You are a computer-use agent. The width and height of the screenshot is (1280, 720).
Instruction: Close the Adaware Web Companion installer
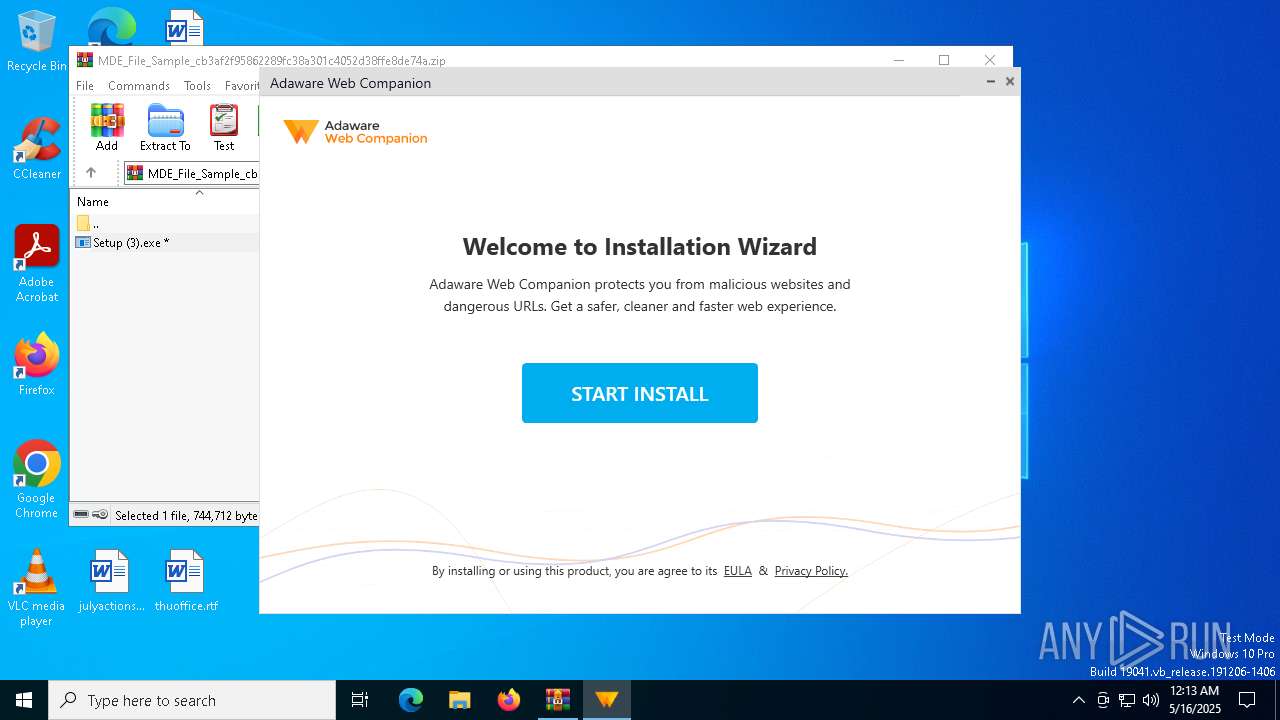pyautogui.click(x=1010, y=82)
